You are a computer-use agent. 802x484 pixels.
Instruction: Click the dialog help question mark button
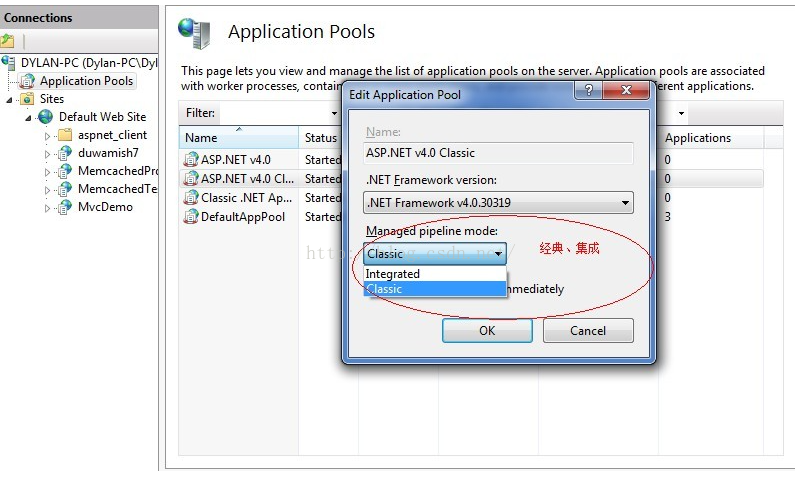pos(589,91)
